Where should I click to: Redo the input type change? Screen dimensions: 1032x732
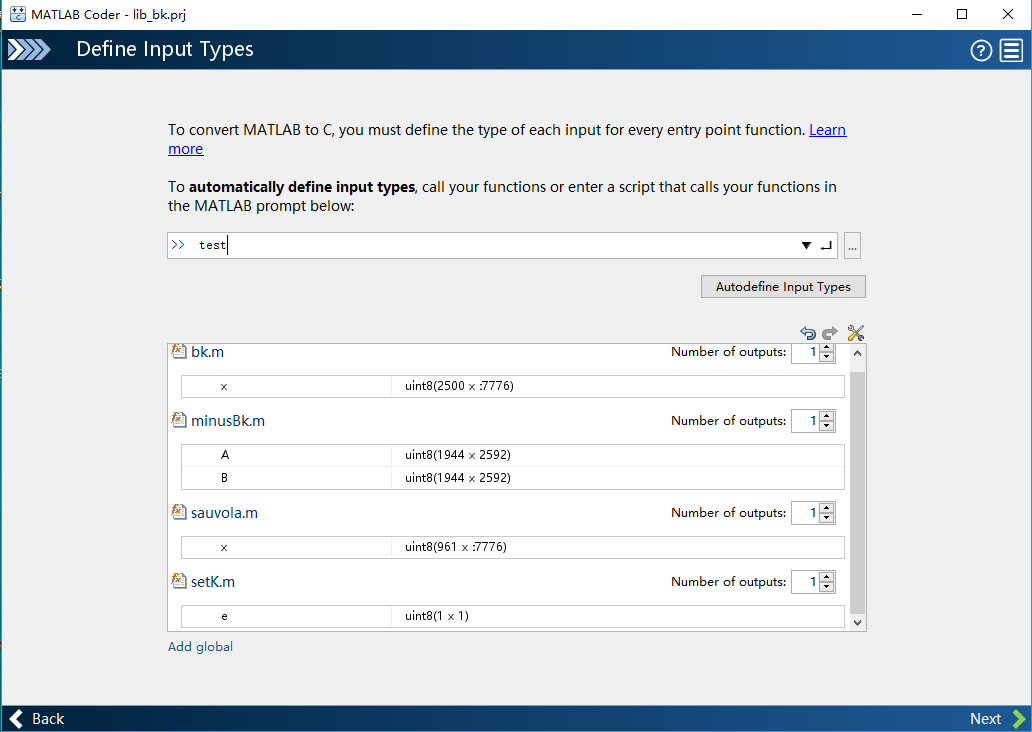coord(830,333)
